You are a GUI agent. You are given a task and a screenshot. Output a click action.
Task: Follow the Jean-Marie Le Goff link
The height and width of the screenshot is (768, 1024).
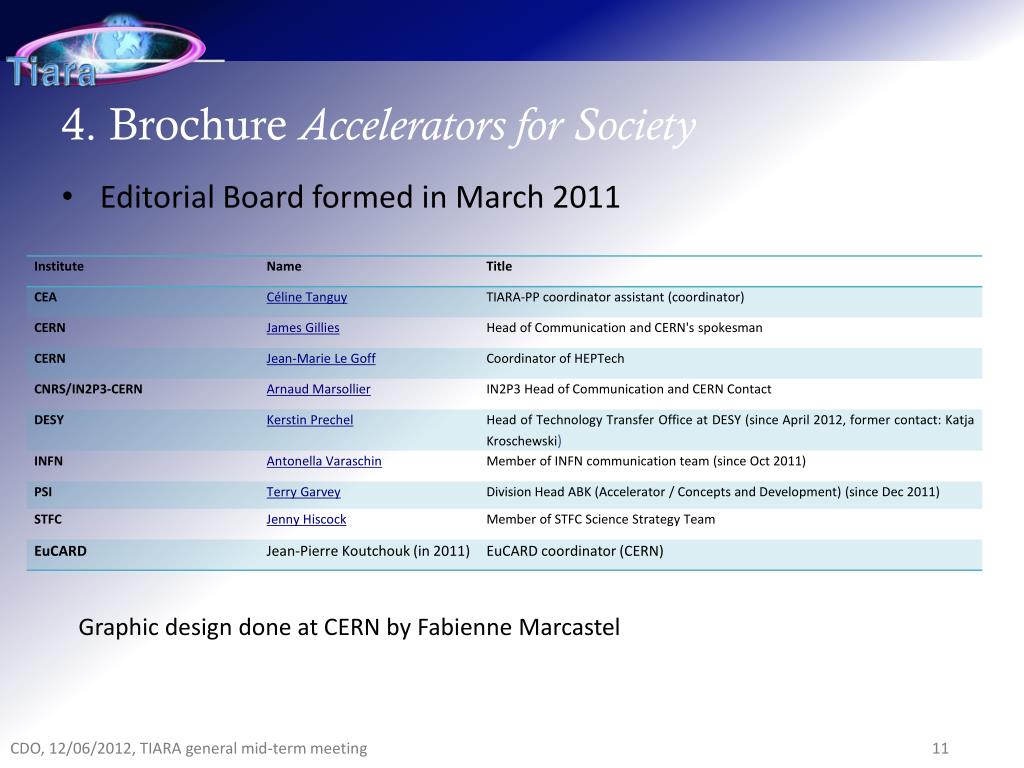point(321,359)
